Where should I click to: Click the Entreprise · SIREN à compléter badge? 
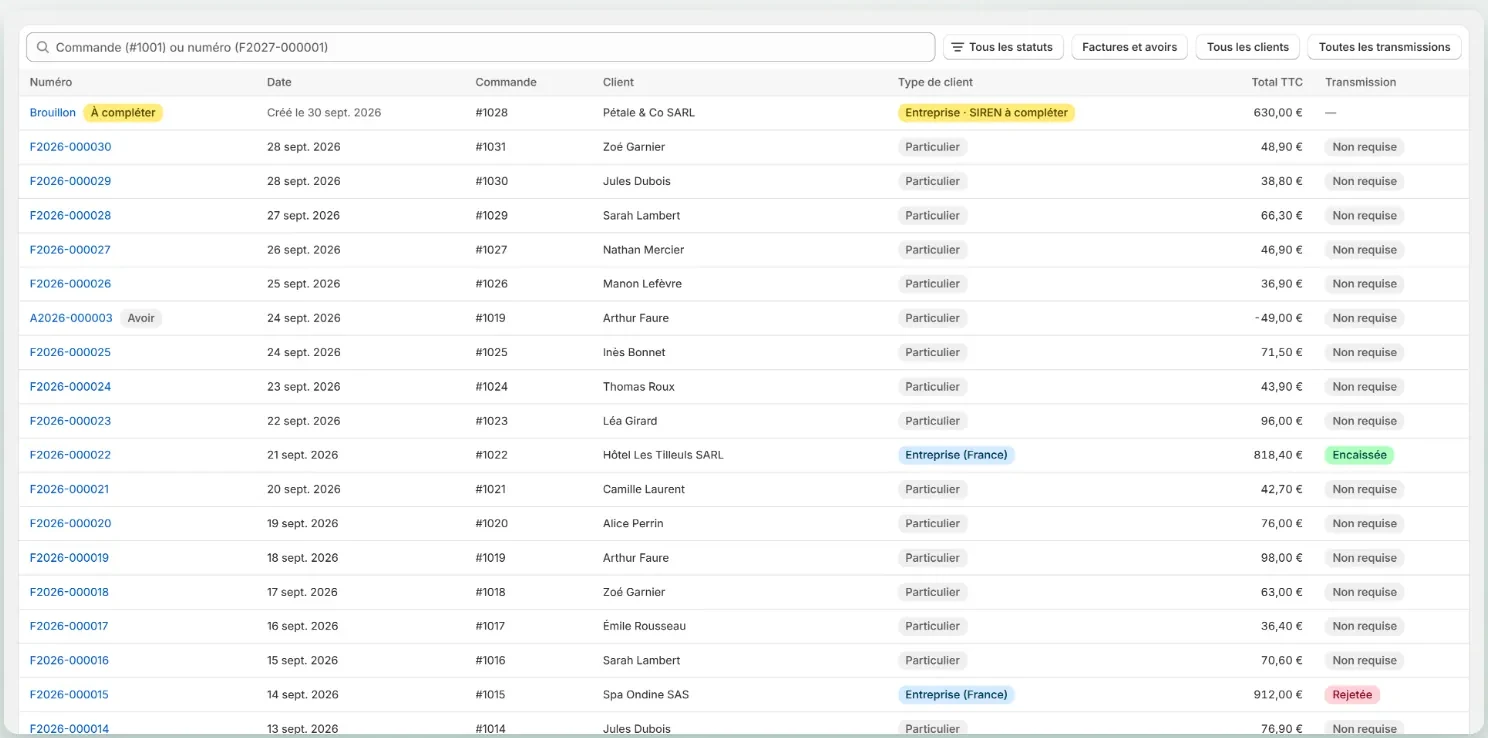[986, 113]
